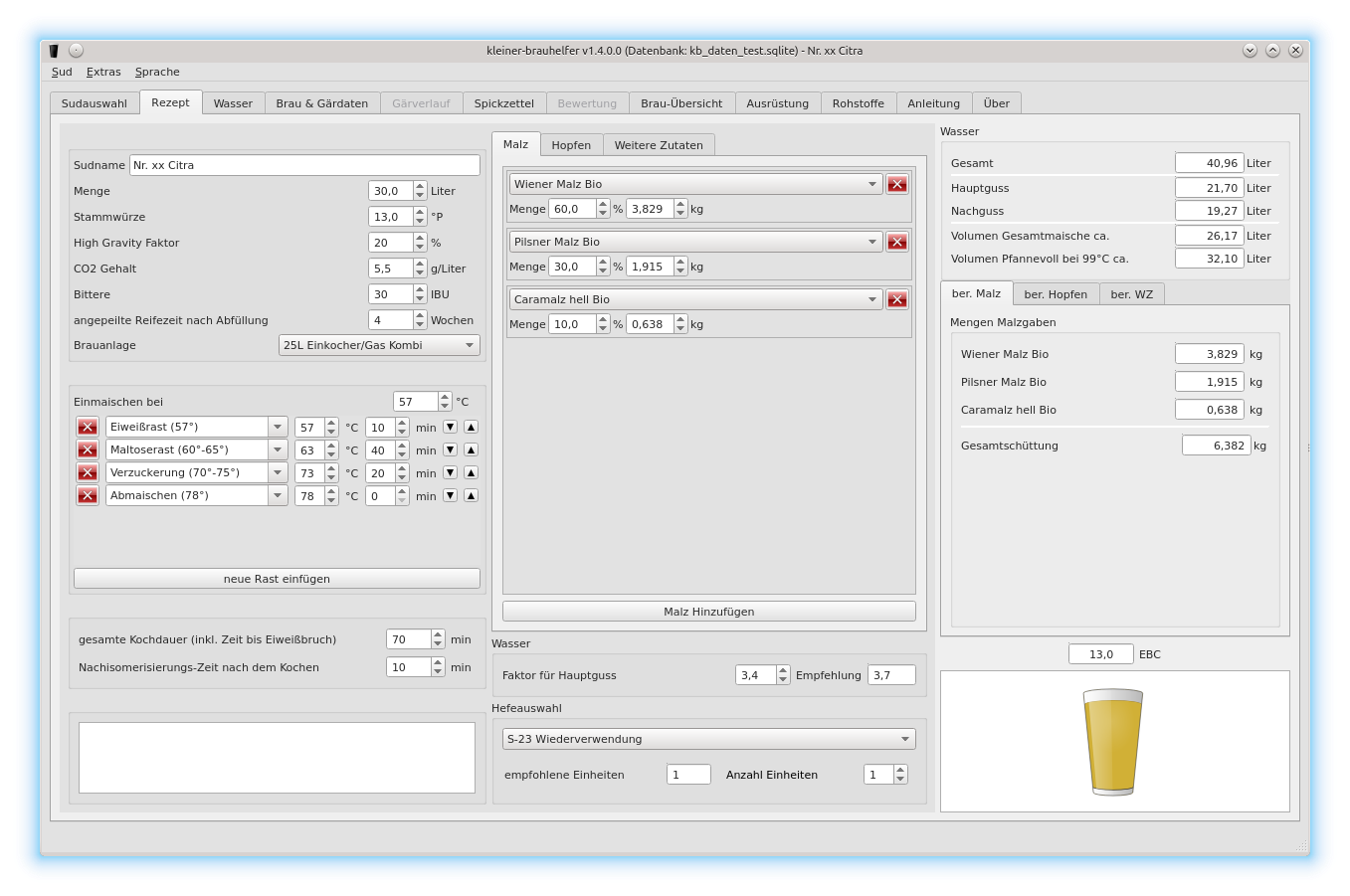This screenshot has height=896, width=1350.
Task: Increase the Menge liter value
Action: tap(420, 187)
